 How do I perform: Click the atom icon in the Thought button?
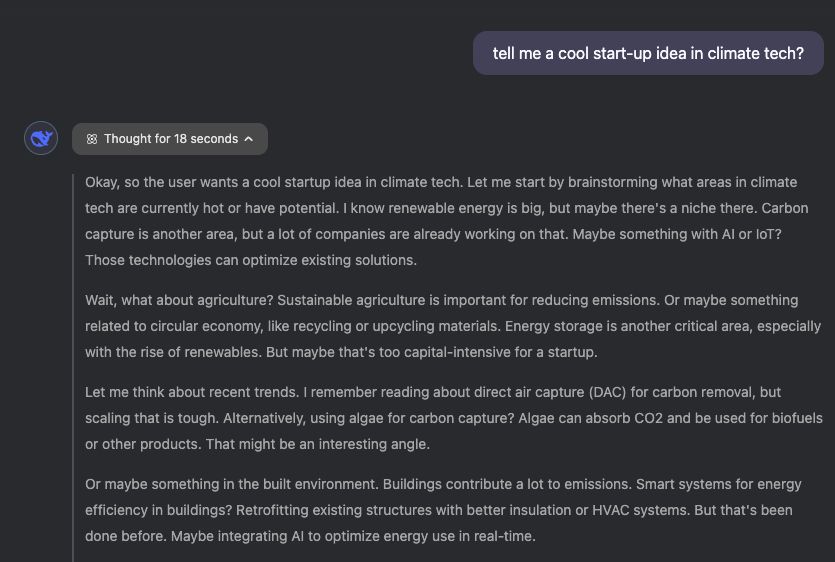[x=91, y=139]
